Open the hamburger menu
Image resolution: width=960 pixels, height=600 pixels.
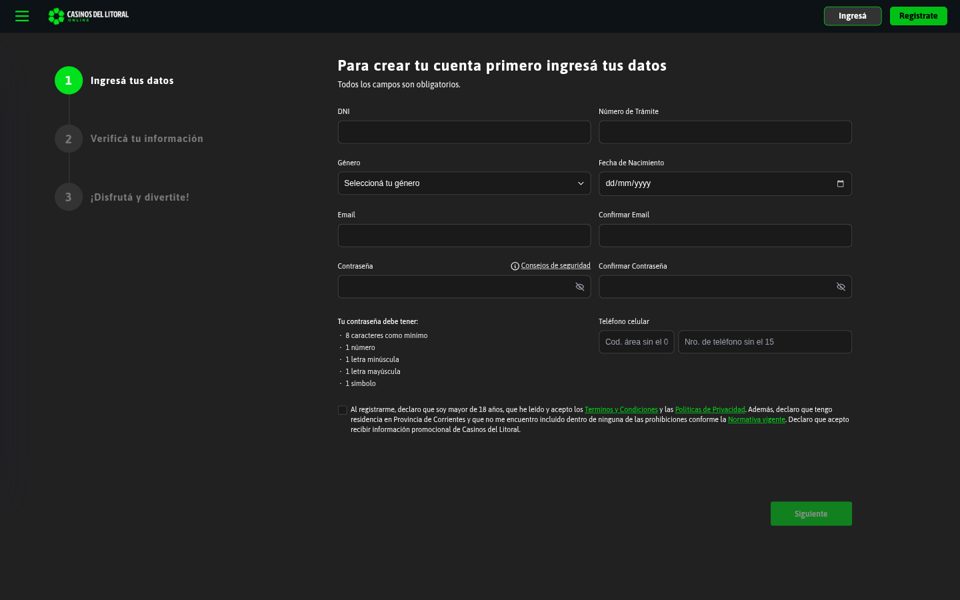click(22, 16)
